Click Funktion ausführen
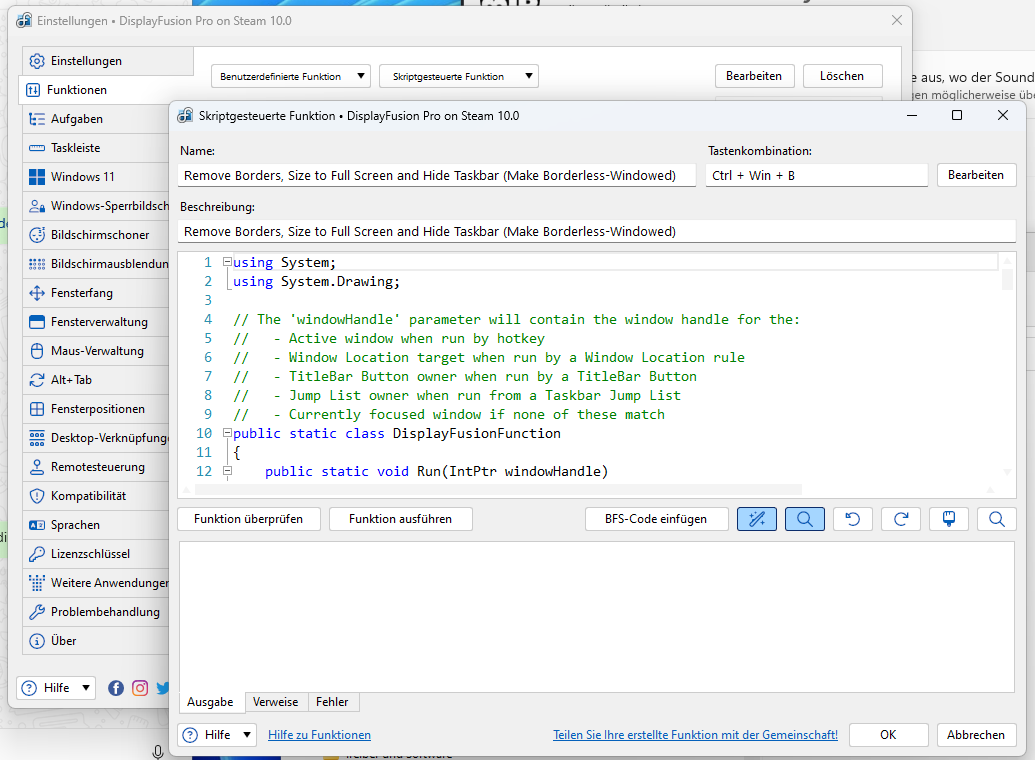Image resolution: width=1035 pixels, height=760 pixels. click(401, 519)
